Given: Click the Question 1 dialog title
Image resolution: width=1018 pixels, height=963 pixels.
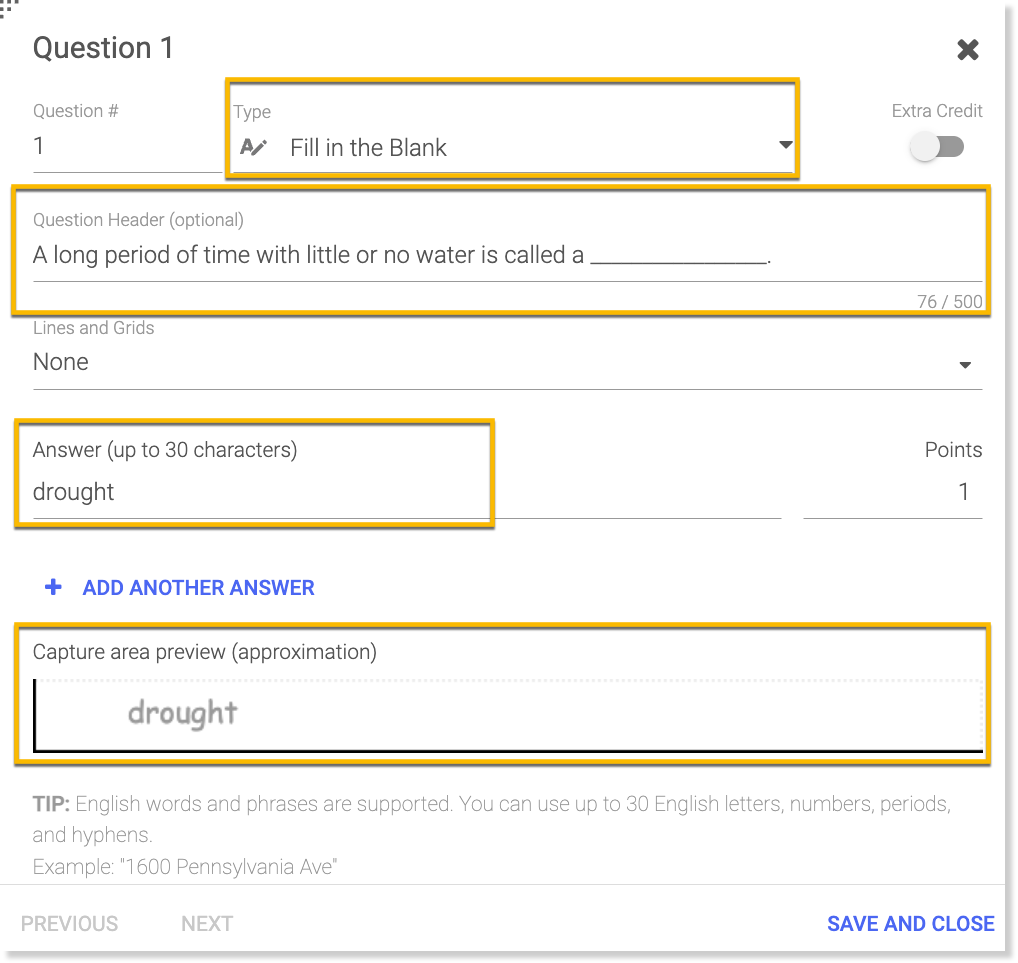Looking at the screenshot, I should 103,48.
